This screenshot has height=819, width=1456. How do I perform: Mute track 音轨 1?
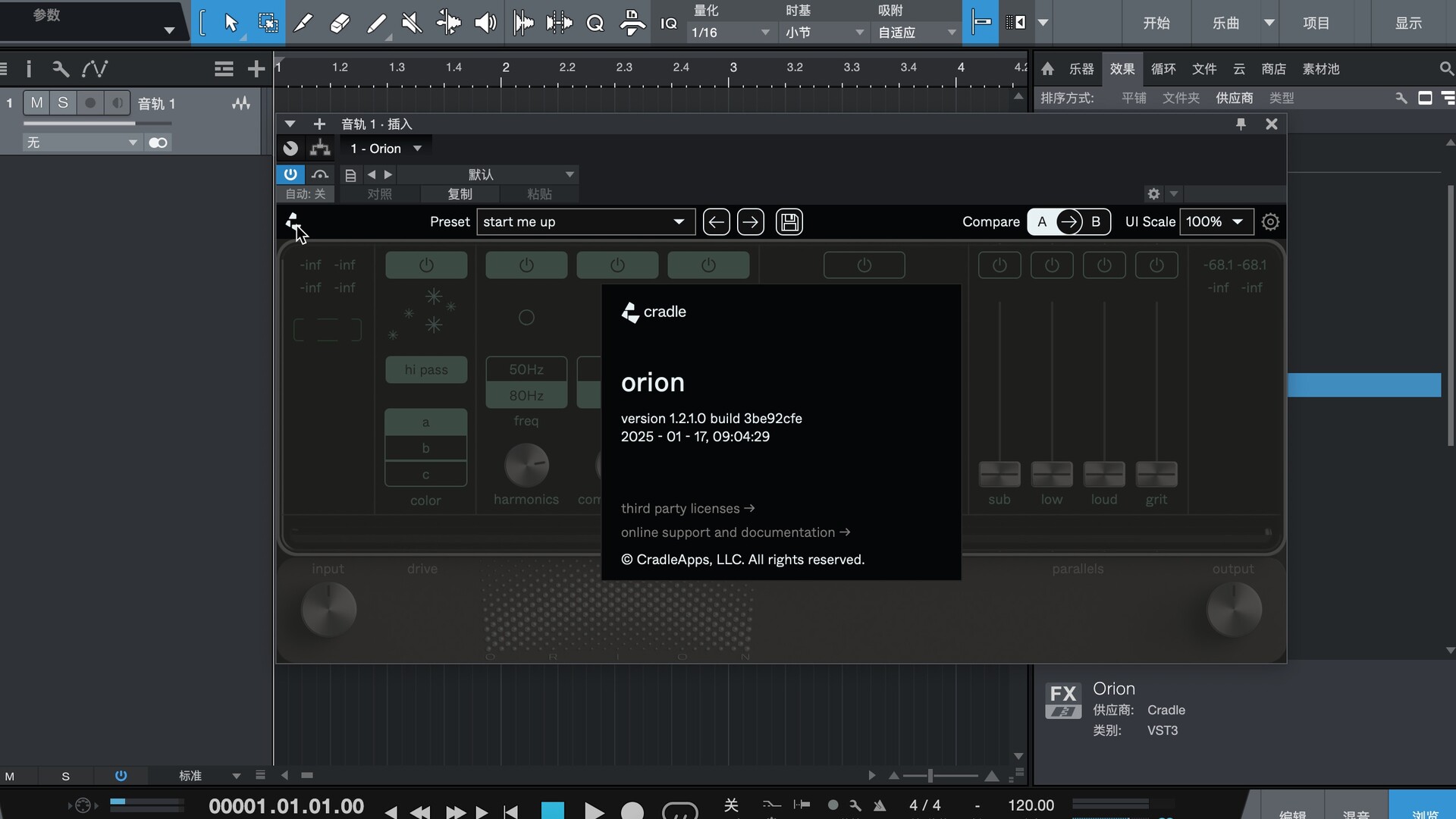pos(36,102)
